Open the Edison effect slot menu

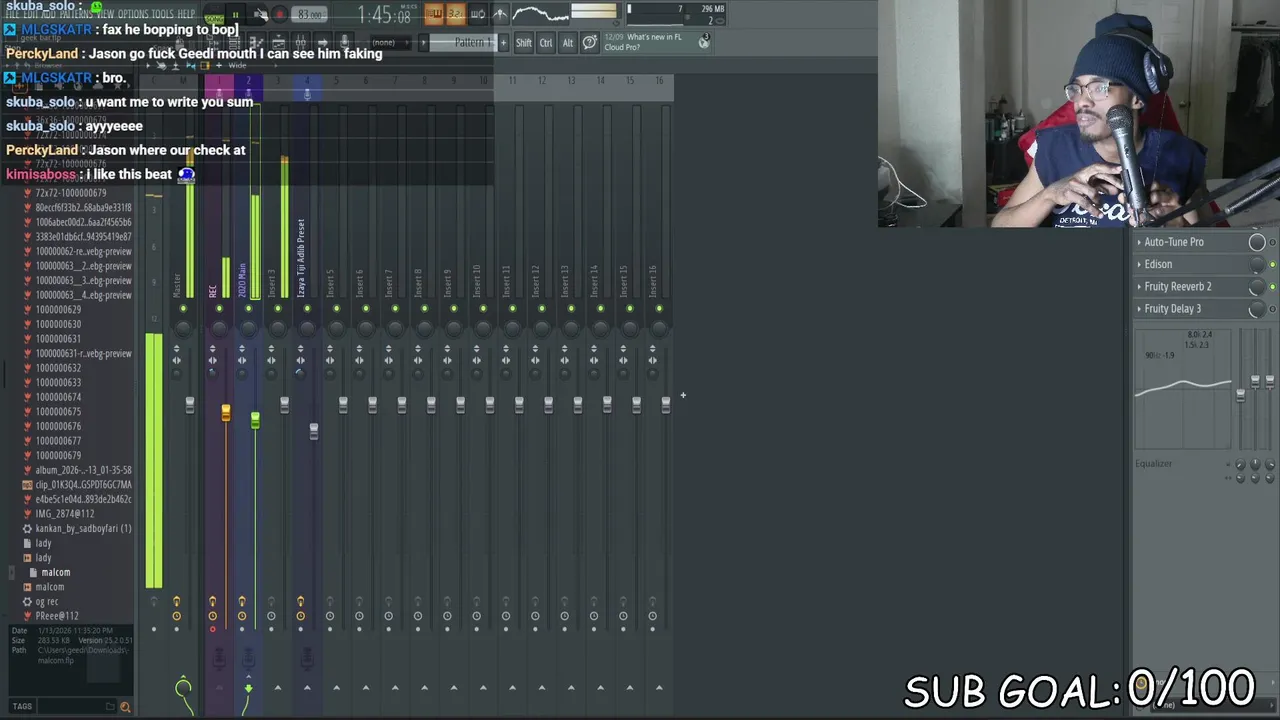[x=1139, y=264]
